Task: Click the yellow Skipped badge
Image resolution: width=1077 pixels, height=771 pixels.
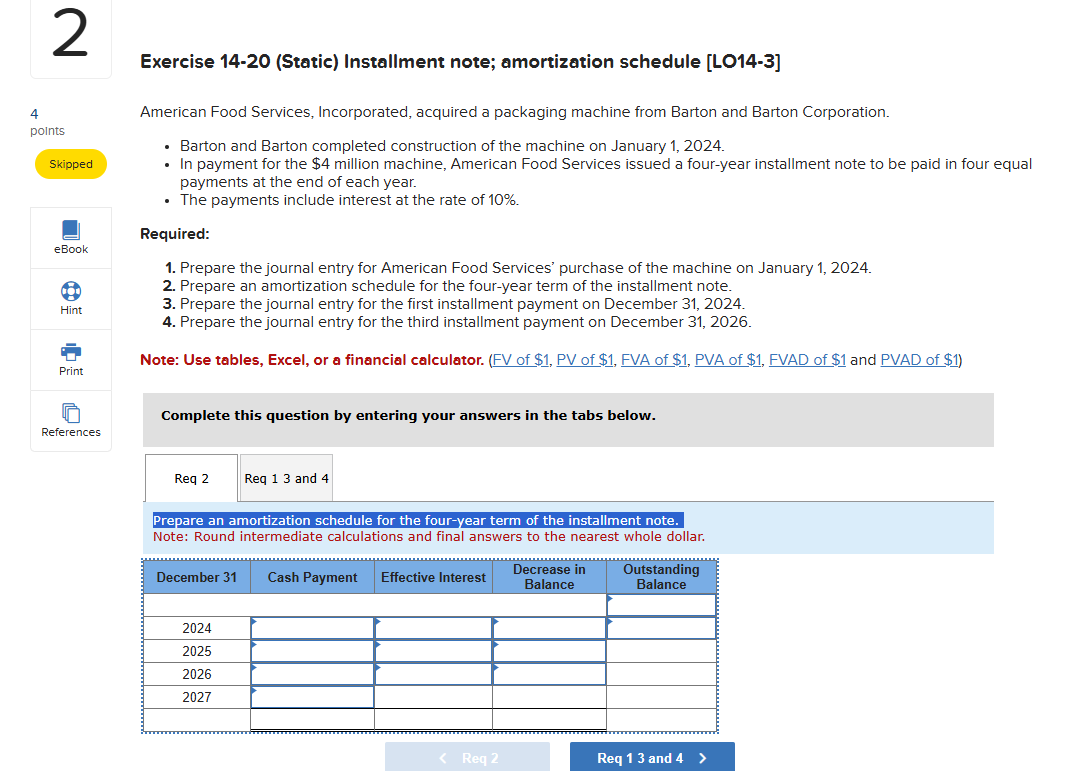Action: (70, 164)
